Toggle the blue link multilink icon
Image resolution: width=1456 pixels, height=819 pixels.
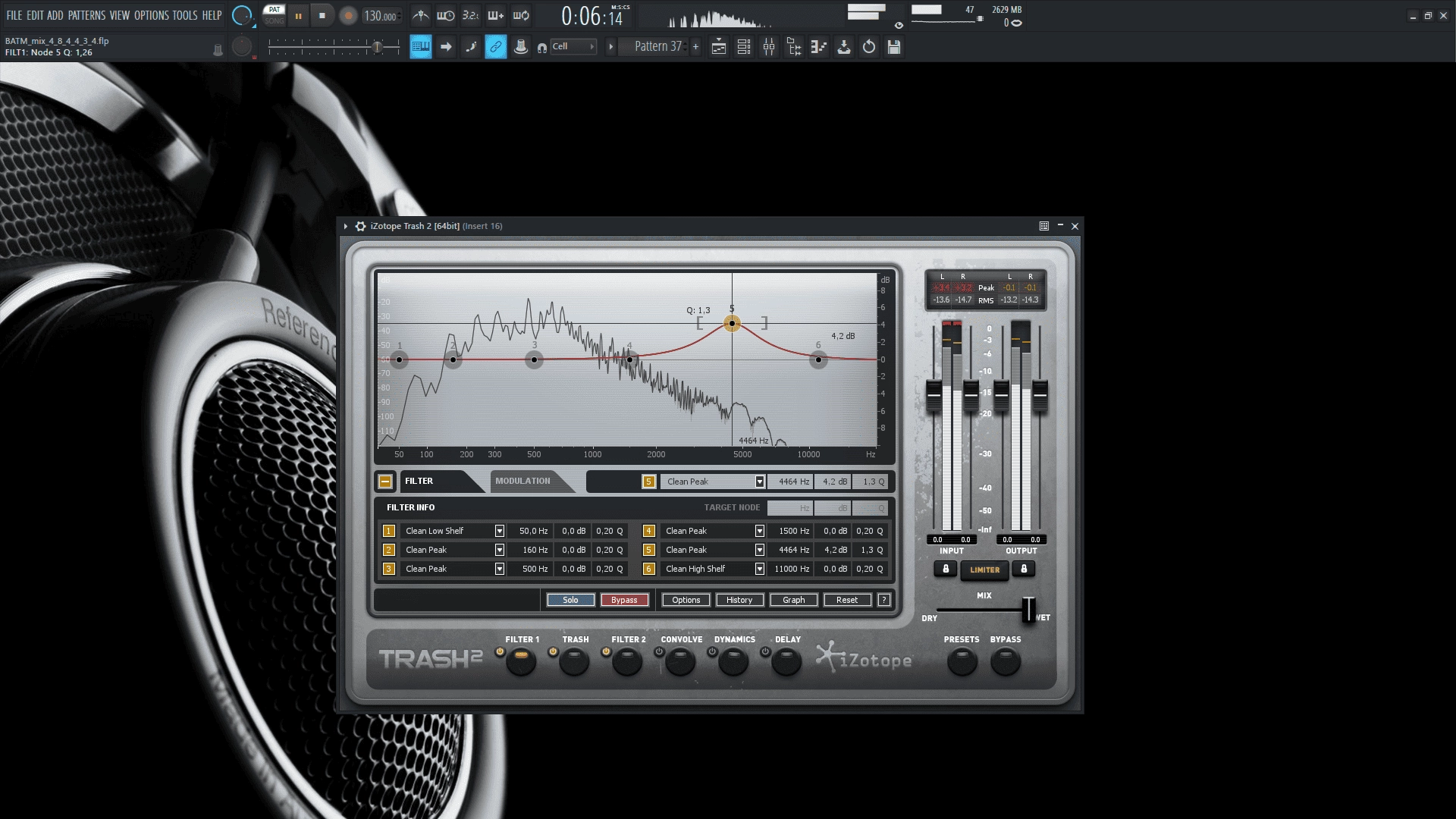click(496, 47)
